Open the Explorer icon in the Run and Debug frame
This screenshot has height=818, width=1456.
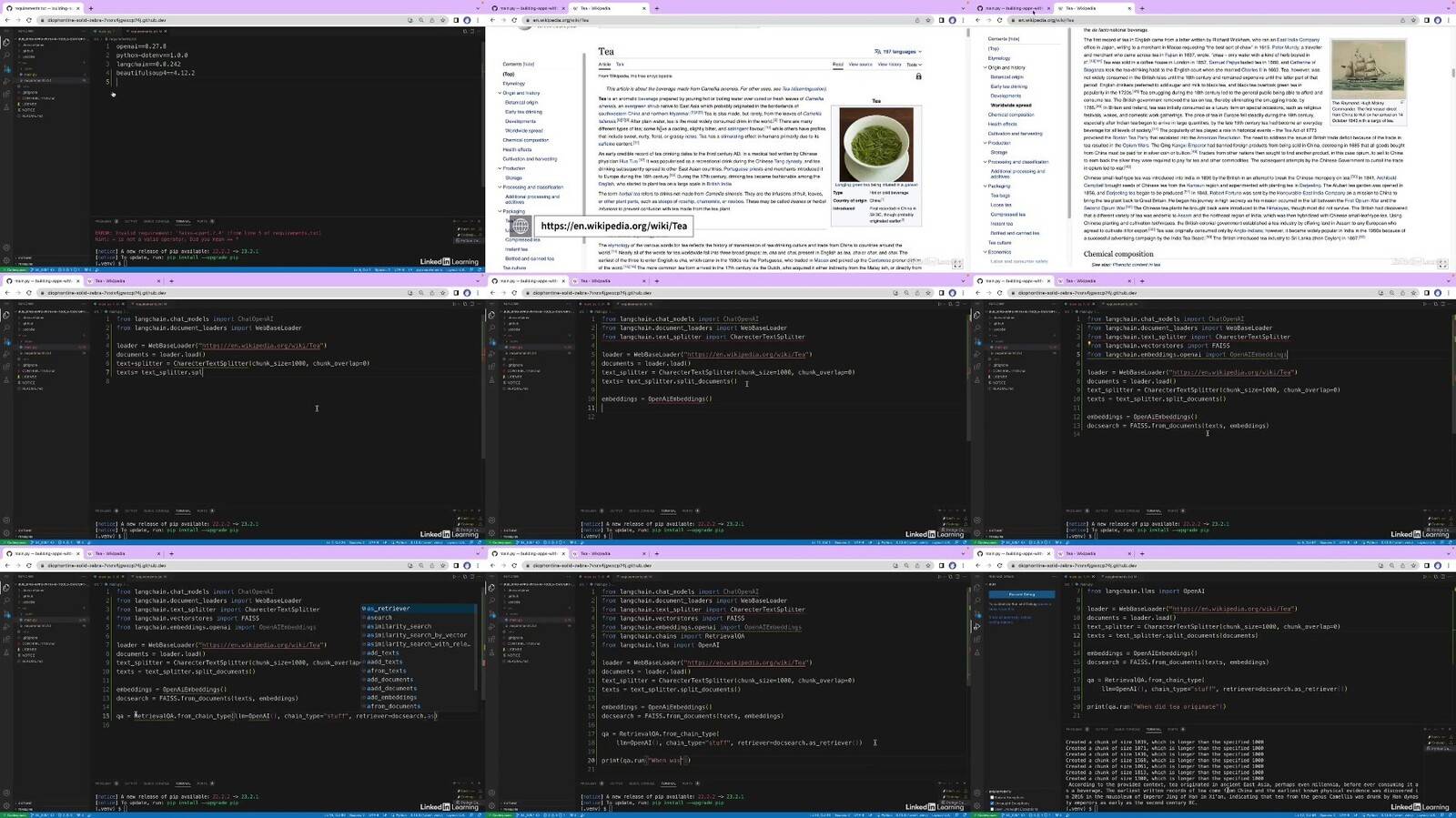[977, 588]
